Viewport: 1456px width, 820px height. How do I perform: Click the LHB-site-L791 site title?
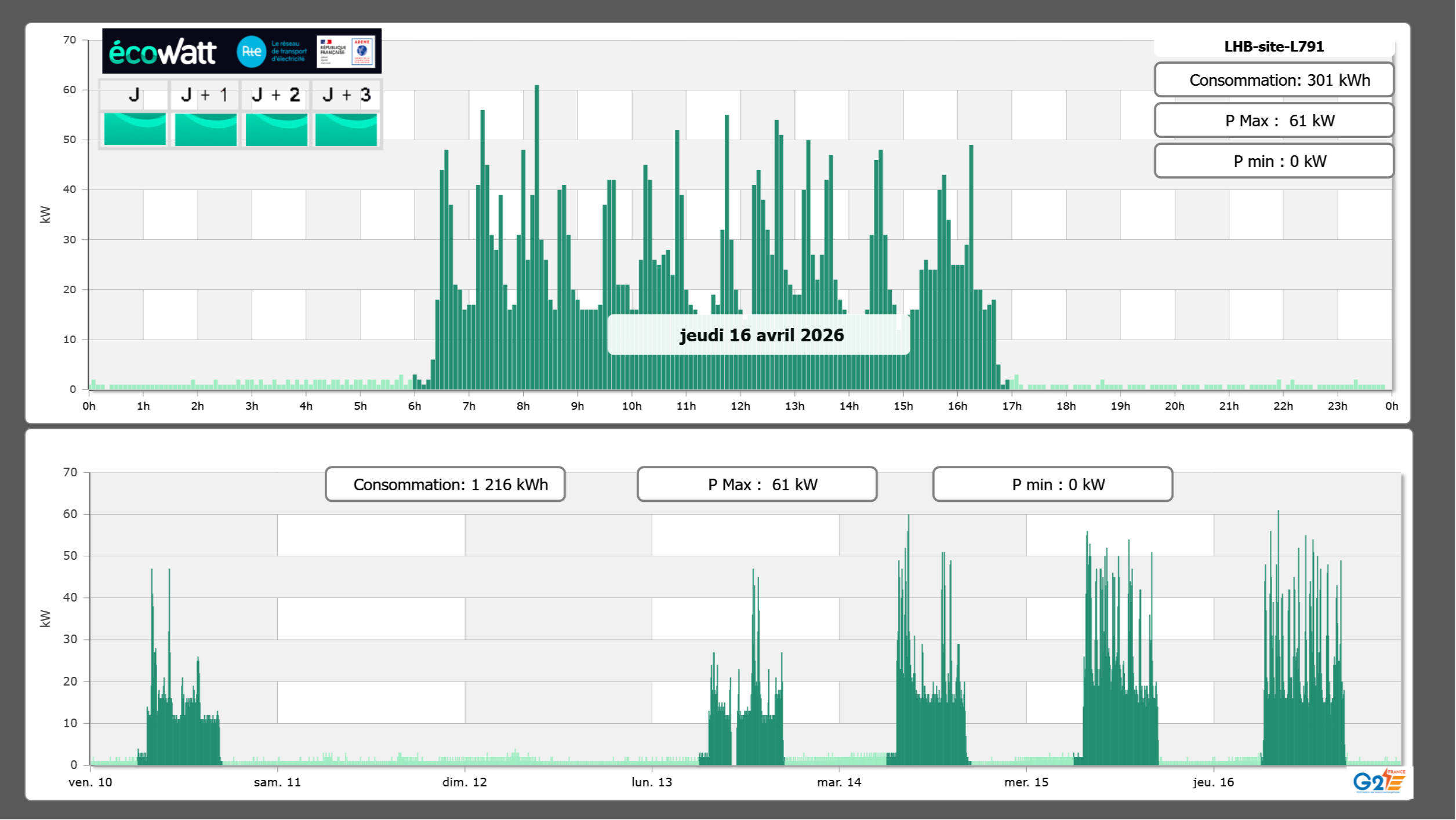click(x=1273, y=47)
